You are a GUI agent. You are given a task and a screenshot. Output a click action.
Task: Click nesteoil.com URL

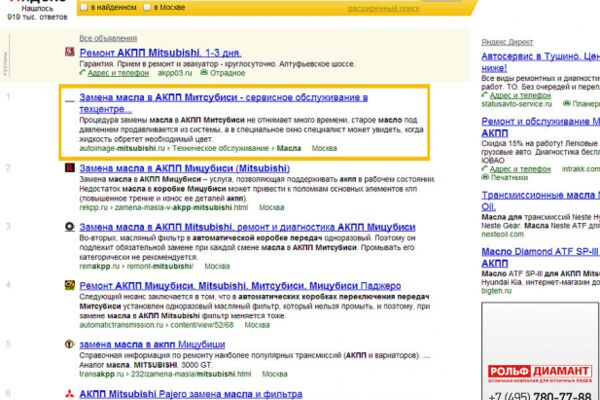point(502,234)
